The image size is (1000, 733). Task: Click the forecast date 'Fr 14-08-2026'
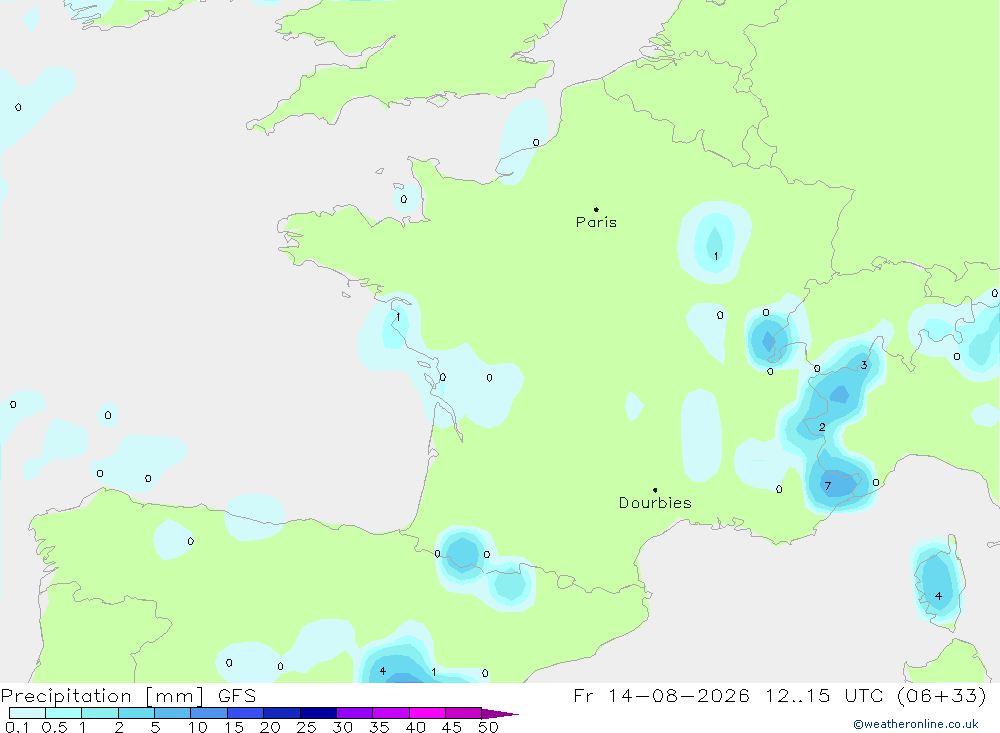click(661, 695)
